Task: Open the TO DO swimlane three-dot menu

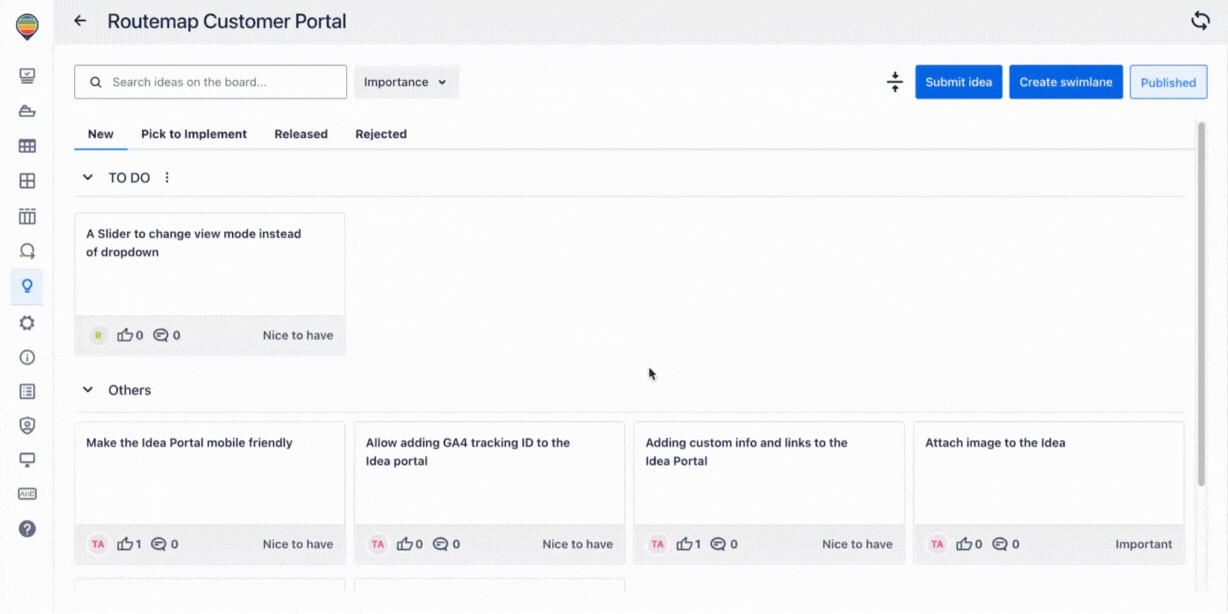Action: click(167, 178)
